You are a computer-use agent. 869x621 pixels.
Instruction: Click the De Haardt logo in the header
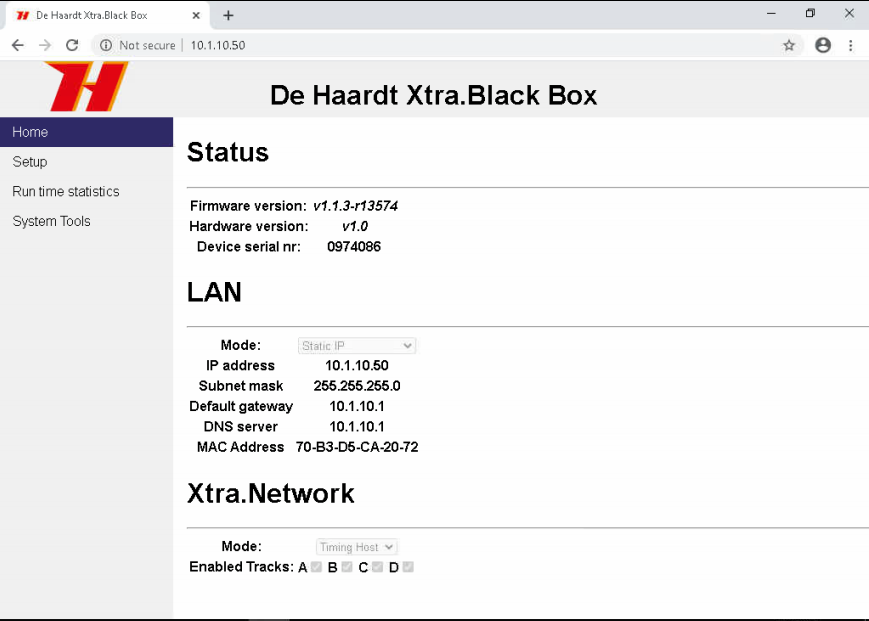click(x=86, y=86)
